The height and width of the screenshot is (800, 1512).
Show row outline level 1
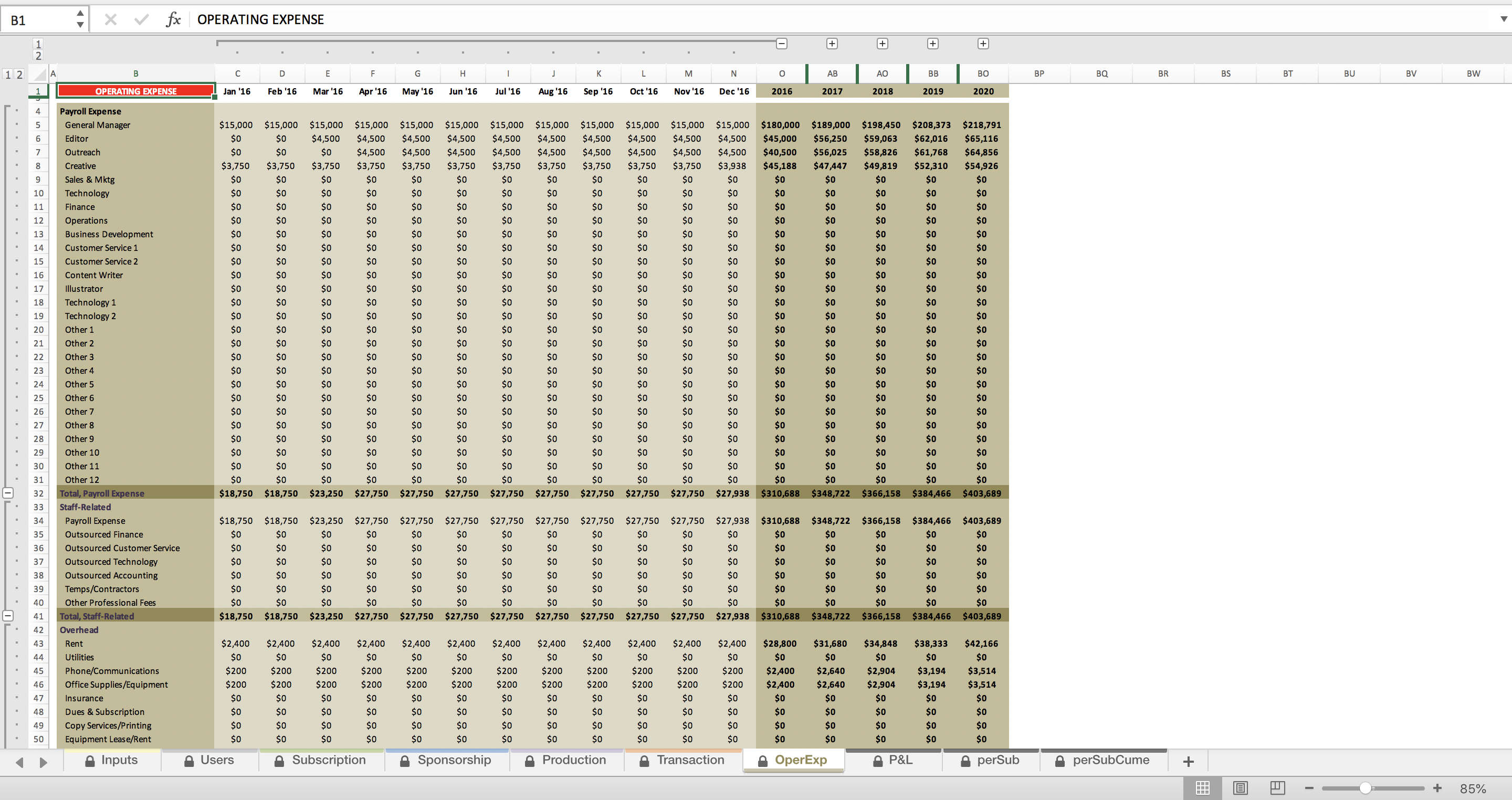pyautogui.click(x=8, y=75)
